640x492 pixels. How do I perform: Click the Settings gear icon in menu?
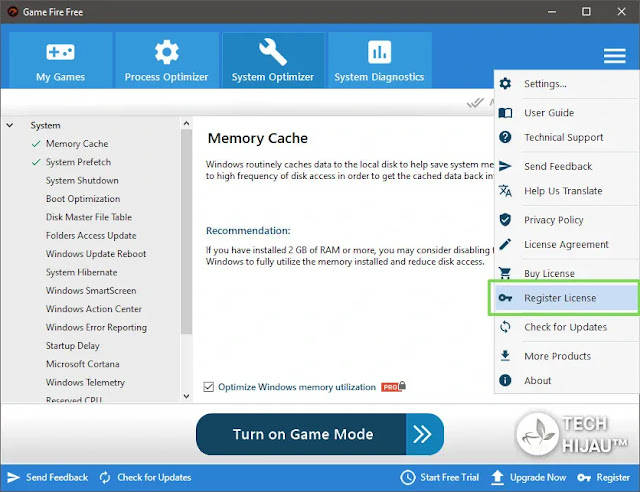click(x=505, y=84)
